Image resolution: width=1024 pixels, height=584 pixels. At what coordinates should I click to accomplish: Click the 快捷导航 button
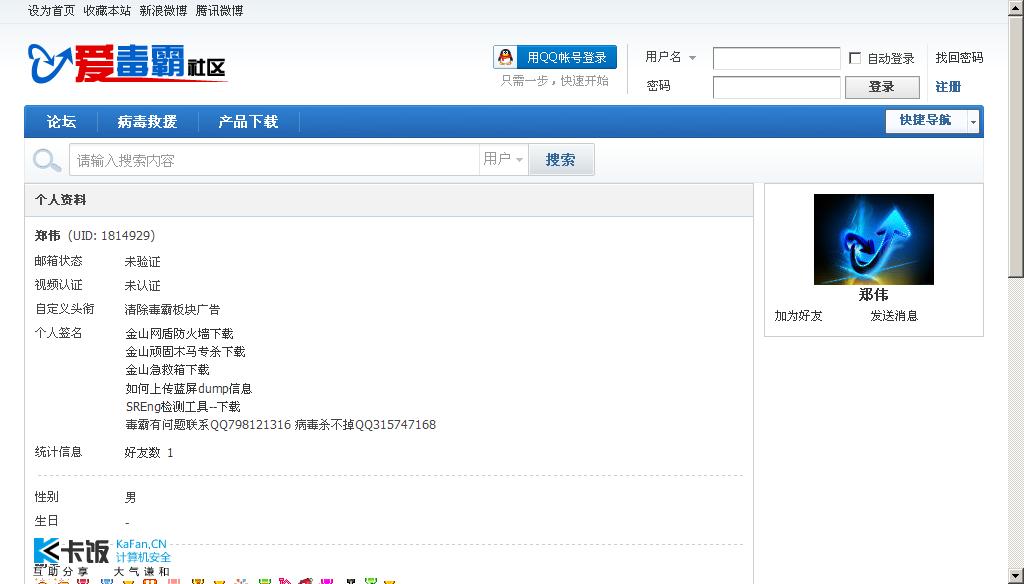click(x=925, y=121)
